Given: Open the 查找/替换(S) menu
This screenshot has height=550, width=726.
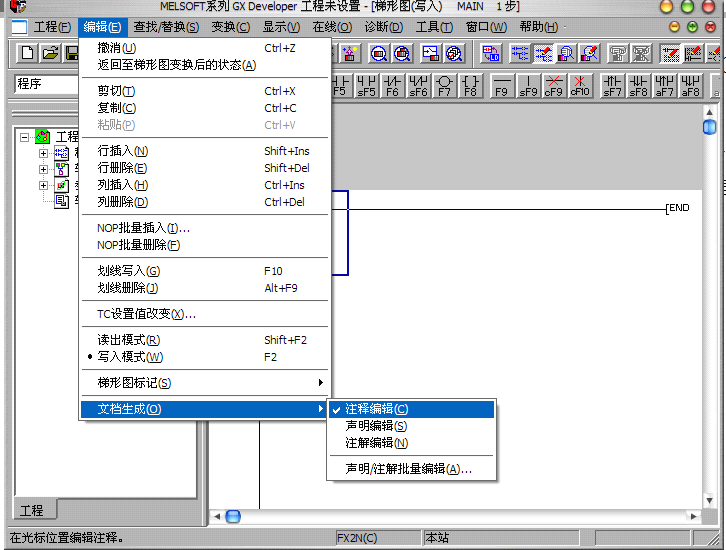Looking at the screenshot, I should pyautogui.click(x=166, y=27).
